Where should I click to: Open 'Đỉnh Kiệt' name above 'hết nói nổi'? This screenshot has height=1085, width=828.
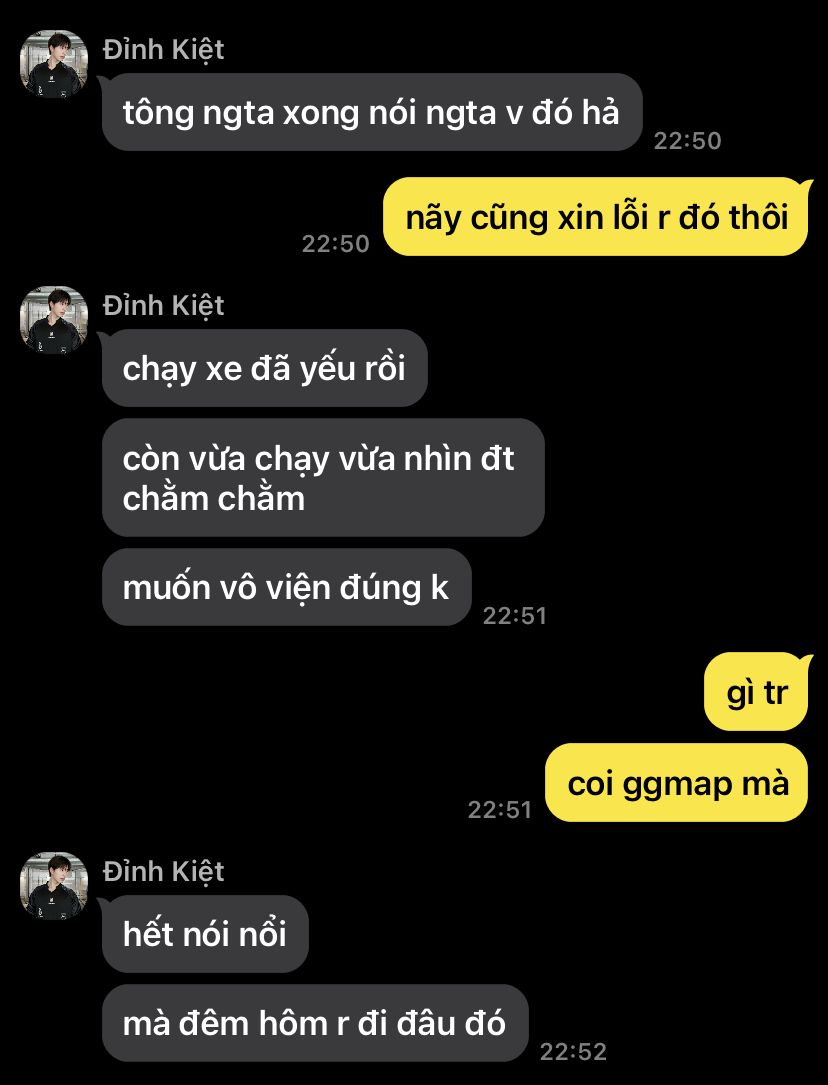click(163, 872)
